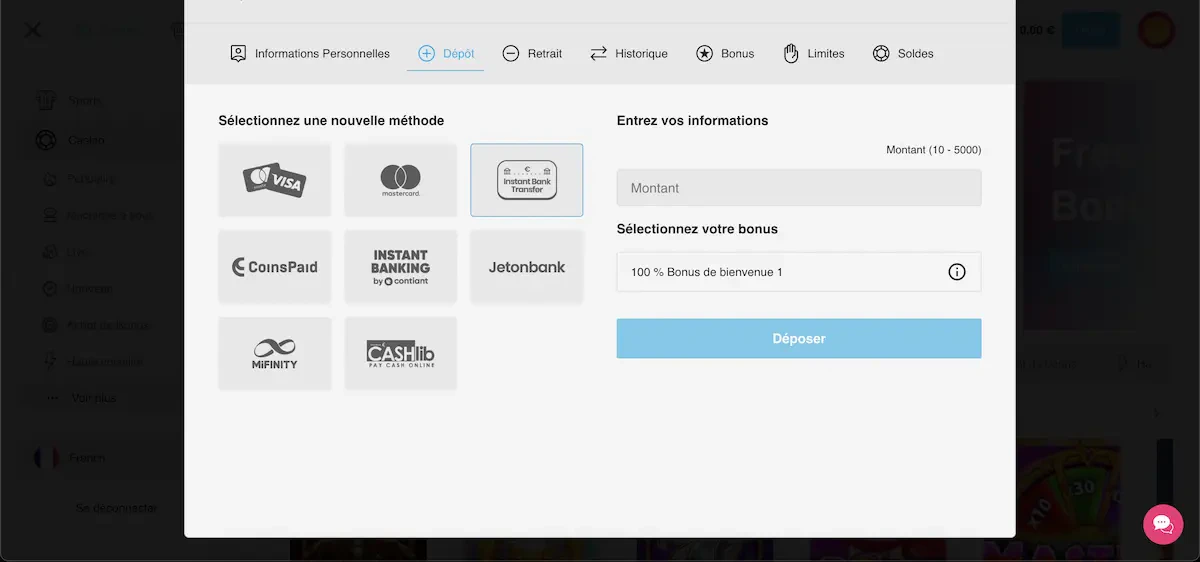View the Bonus tab

tap(725, 53)
